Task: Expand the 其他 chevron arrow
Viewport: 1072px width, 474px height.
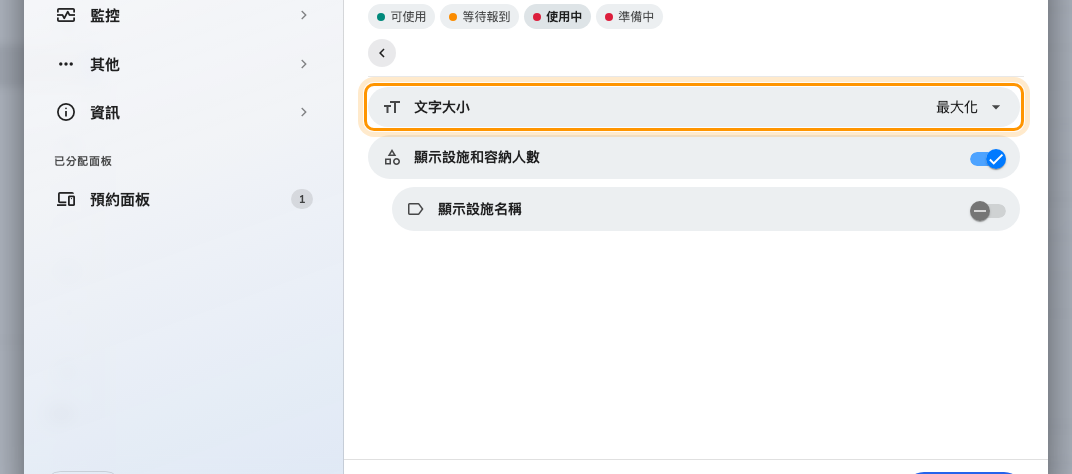Action: click(304, 64)
